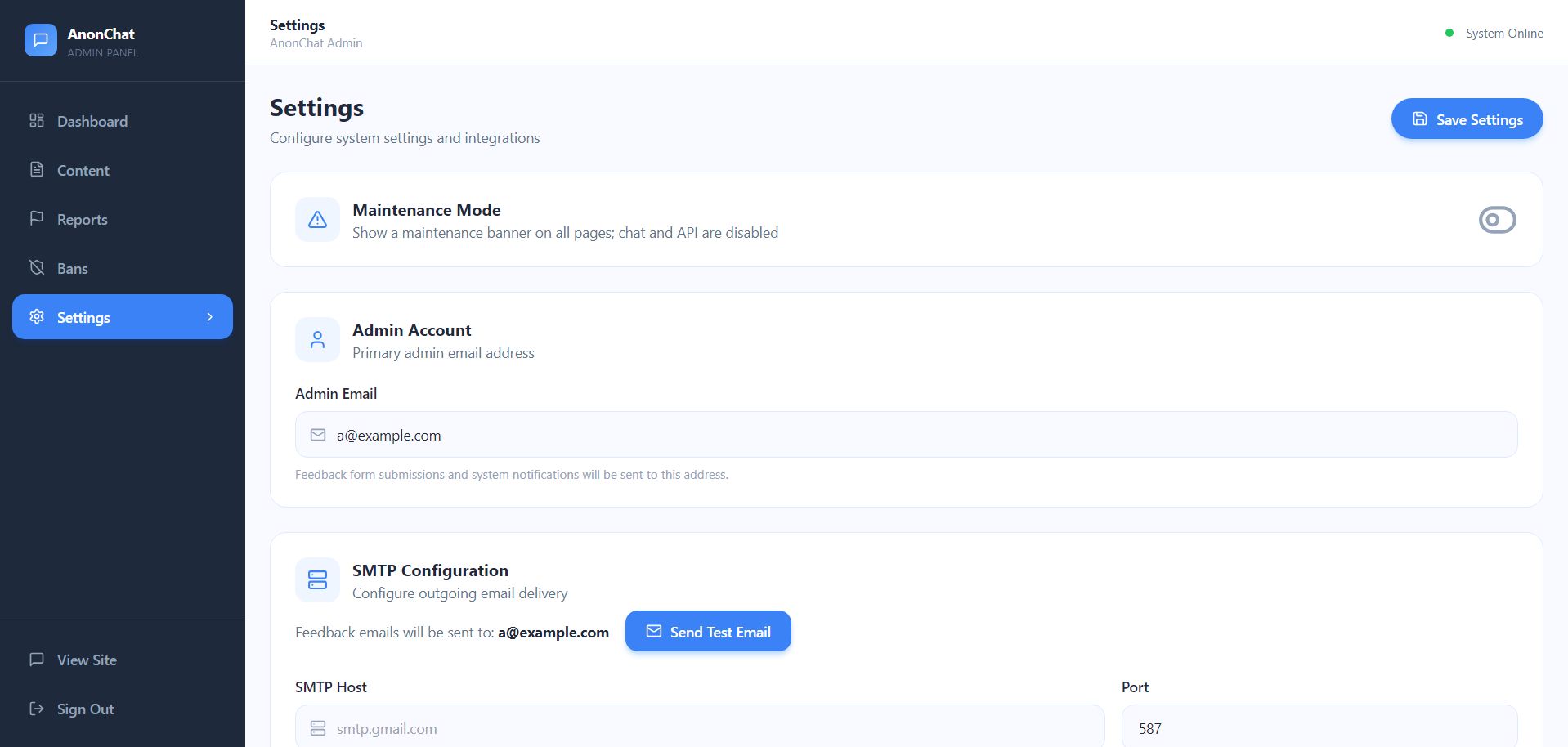Click the Bans shield icon
This screenshot has width=1568, height=747.
(37, 268)
